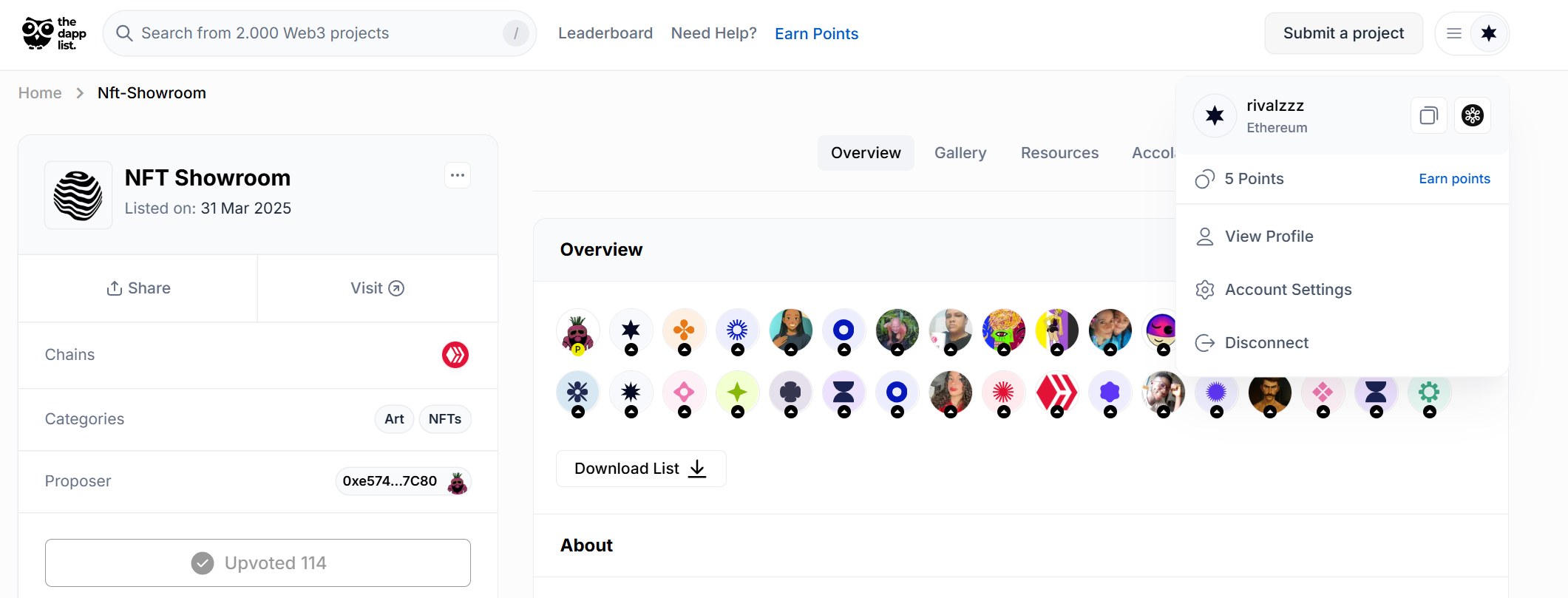Screen dimensions: 1568x598
Task: Copy wallet address icon next to rivalzzz
Action: pyautogui.click(x=1428, y=115)
